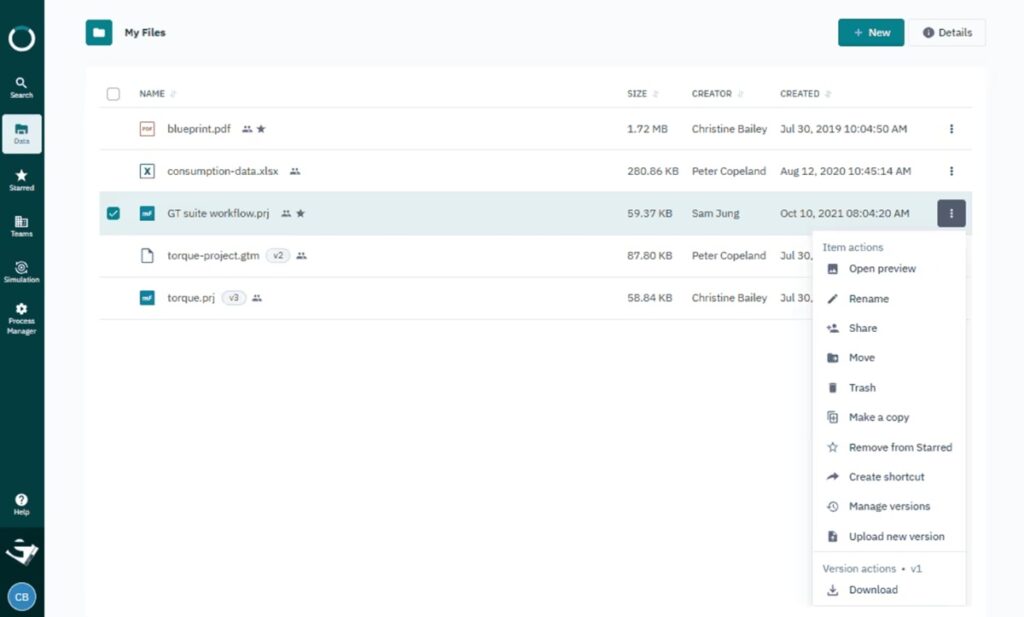Click the My Files breadcrumb title
This screenshot has width=1024, height=617.
pyautogui.click(x=145, y=32)
